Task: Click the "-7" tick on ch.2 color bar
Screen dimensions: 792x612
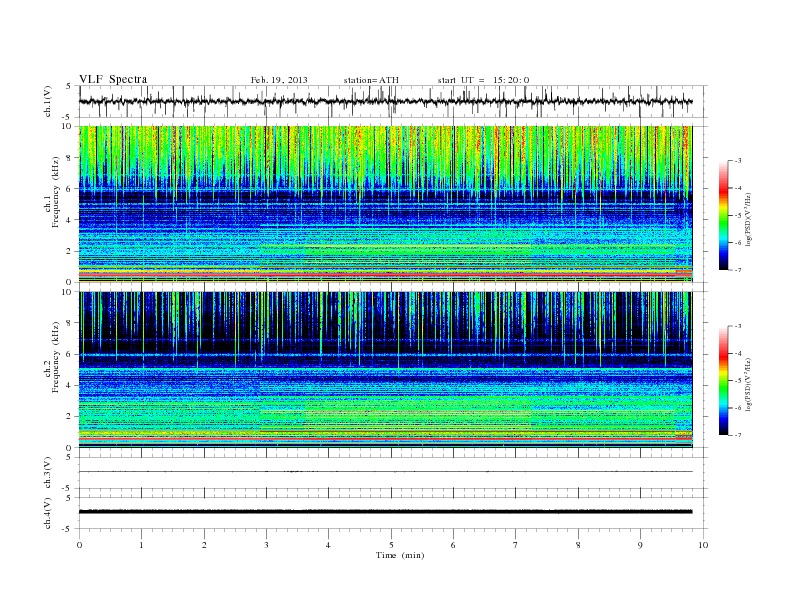Action: (738, 435)
